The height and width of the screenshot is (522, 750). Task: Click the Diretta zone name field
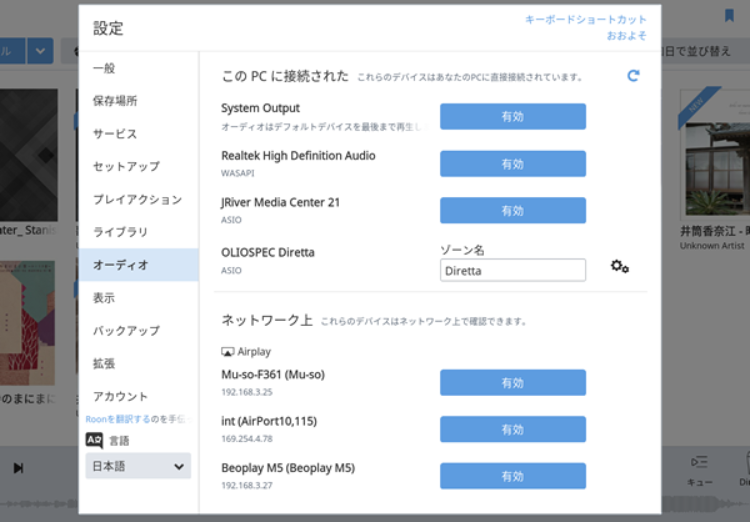(513, 270)
